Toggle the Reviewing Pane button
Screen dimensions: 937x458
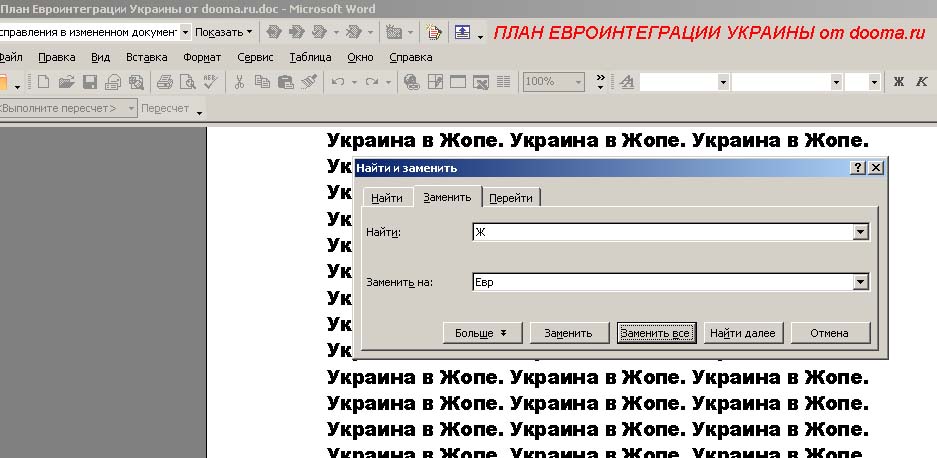coord(462,33)
